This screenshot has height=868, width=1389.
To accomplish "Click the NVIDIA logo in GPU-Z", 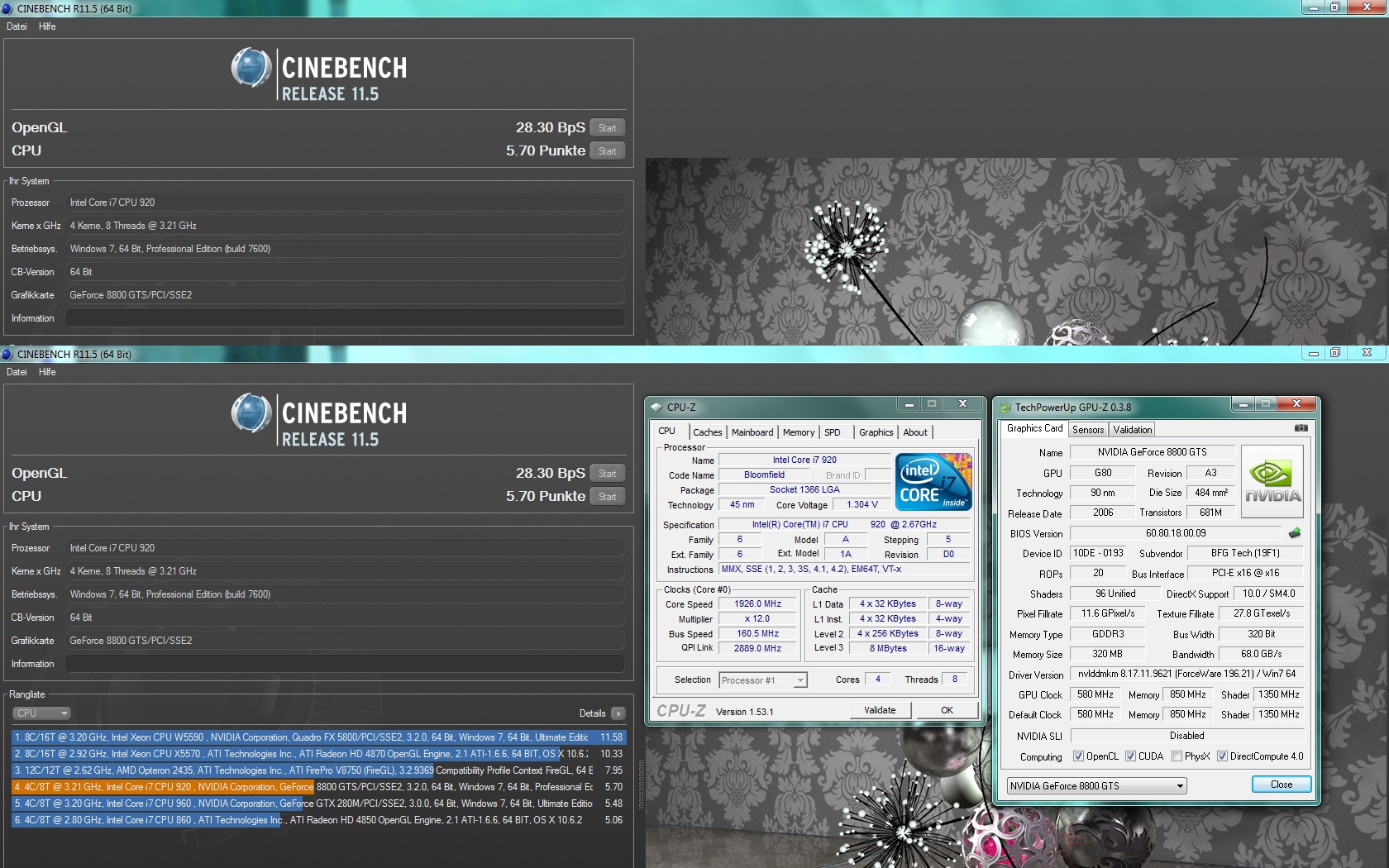I will click(x=1272, y=481).
